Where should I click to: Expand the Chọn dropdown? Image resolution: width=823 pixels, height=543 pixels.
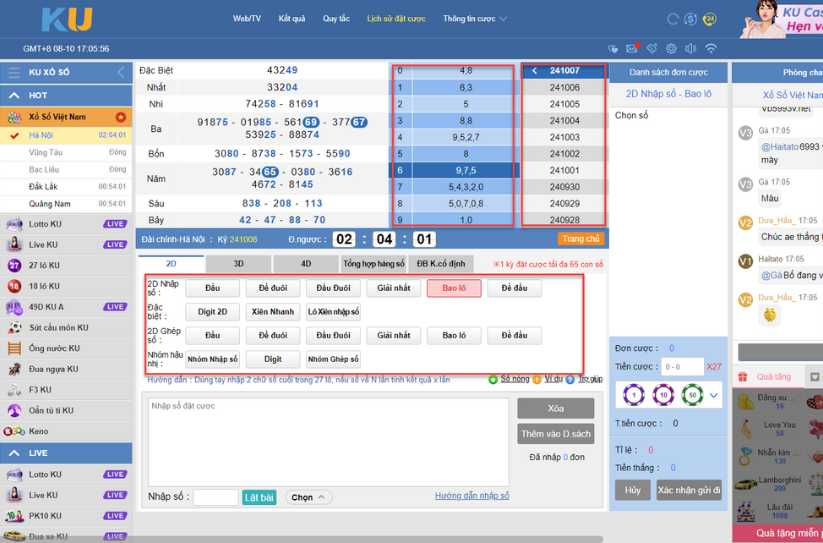(309, 497)
